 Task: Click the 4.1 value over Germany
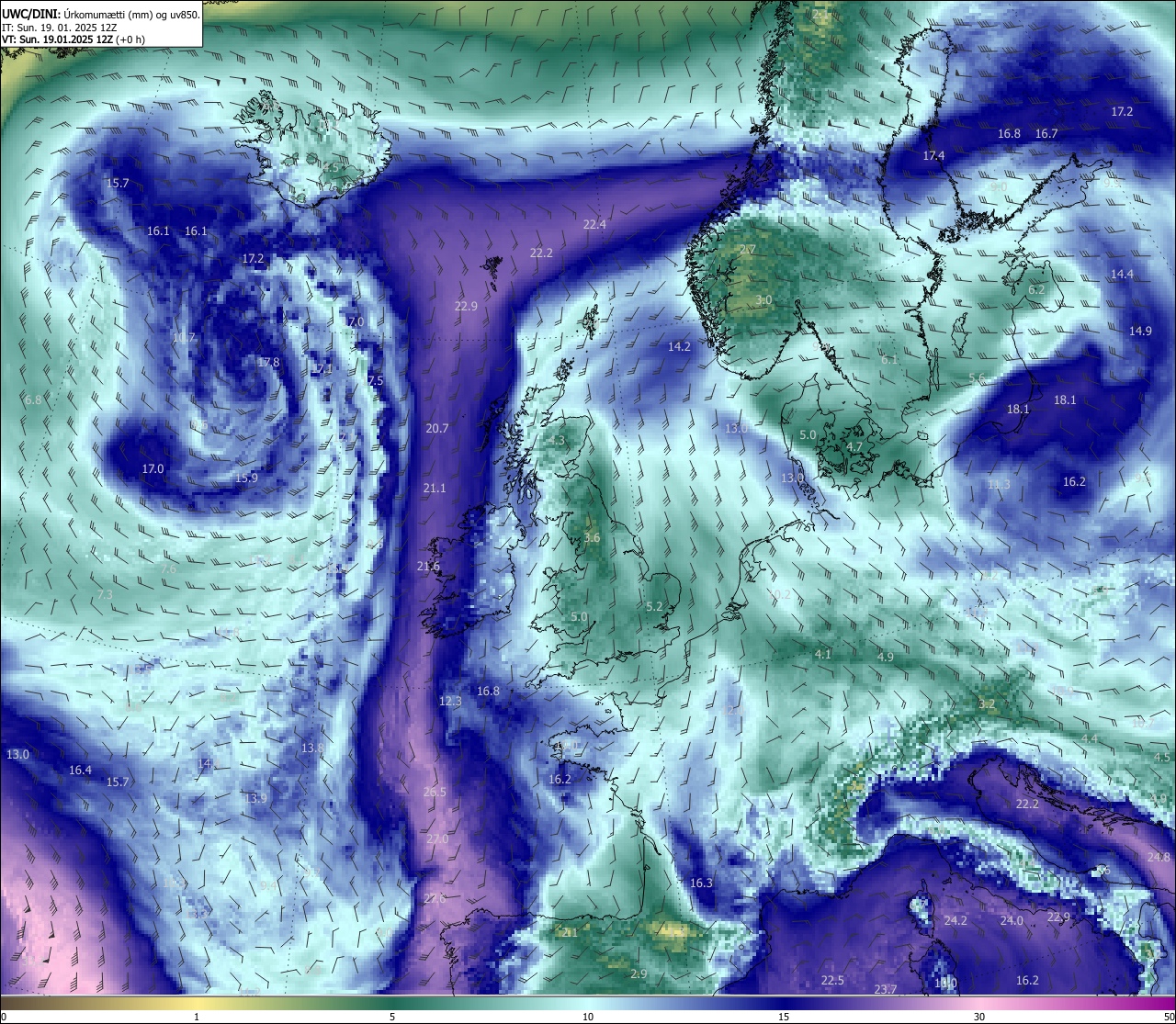(x=823, y=654)
